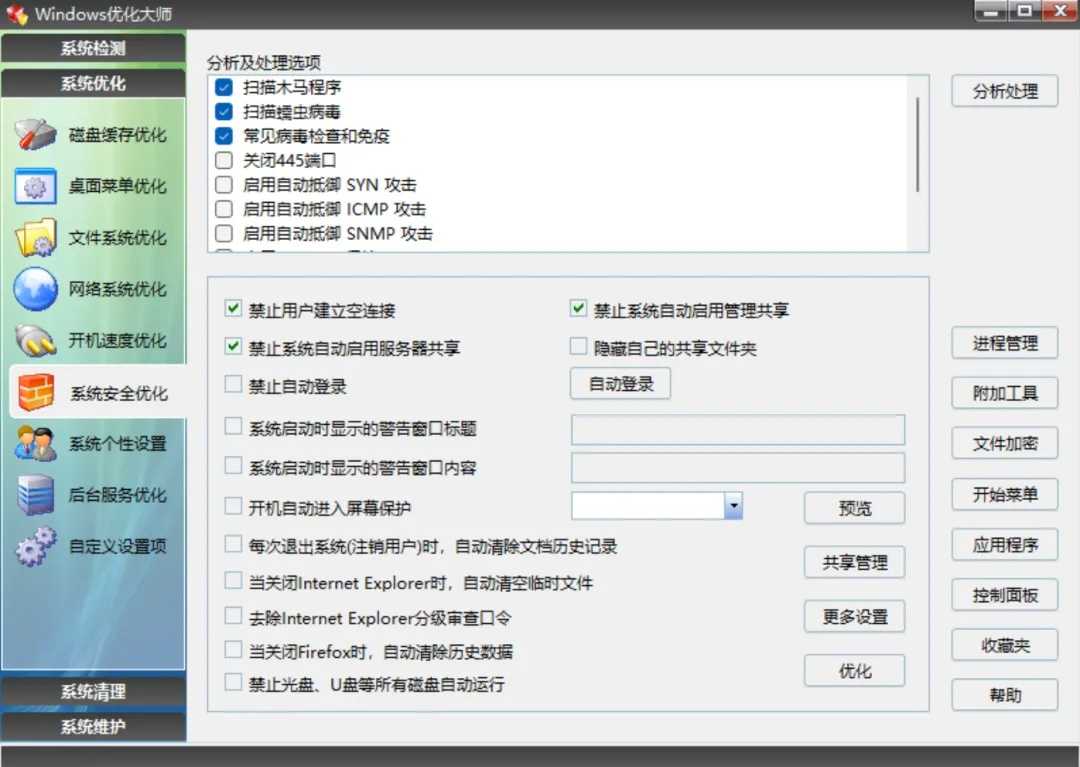Click the file system optimization folder icon (文件系统优化)
The image size is (1080, 767).
[x=35, y=238]
